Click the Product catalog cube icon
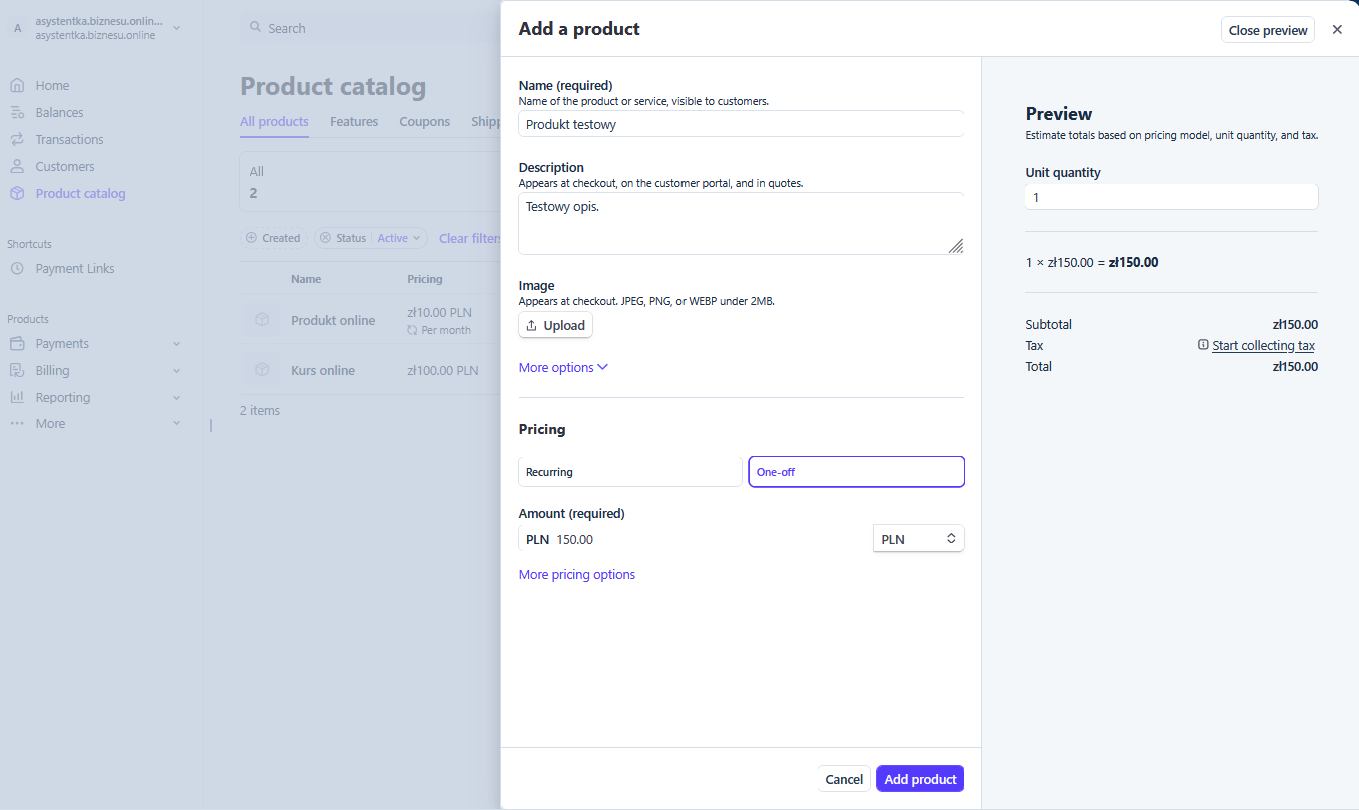 click(x=17, y=194)
